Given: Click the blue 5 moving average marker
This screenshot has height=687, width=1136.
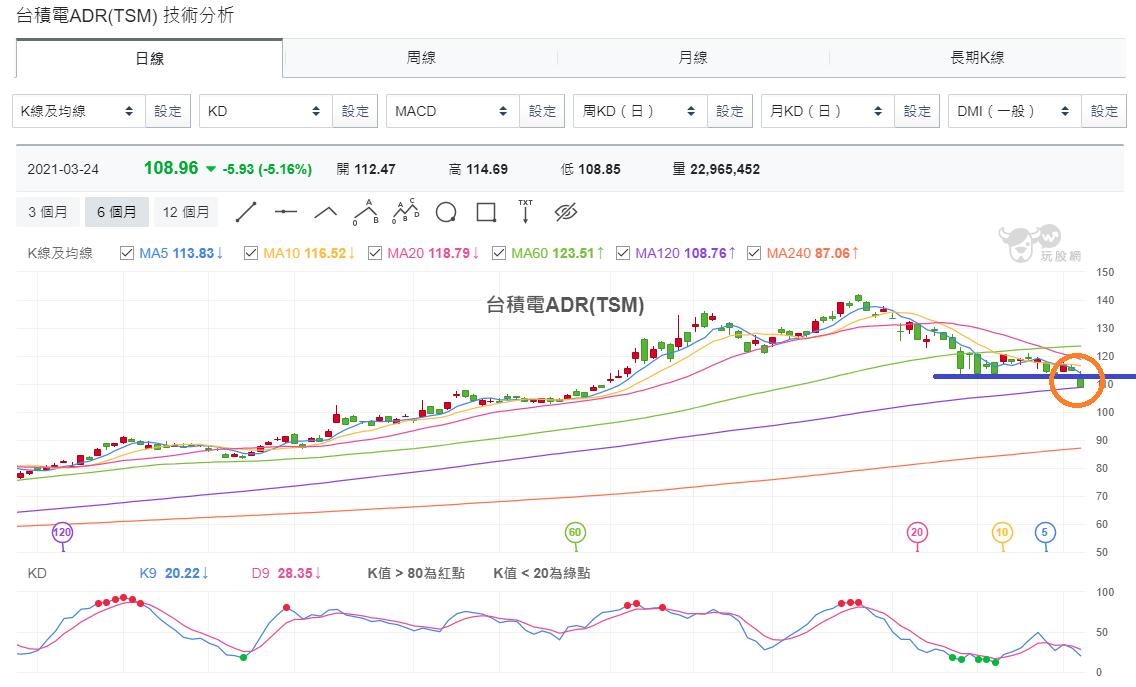Looking at the screenshot, I should click(x=1045, y=533).
